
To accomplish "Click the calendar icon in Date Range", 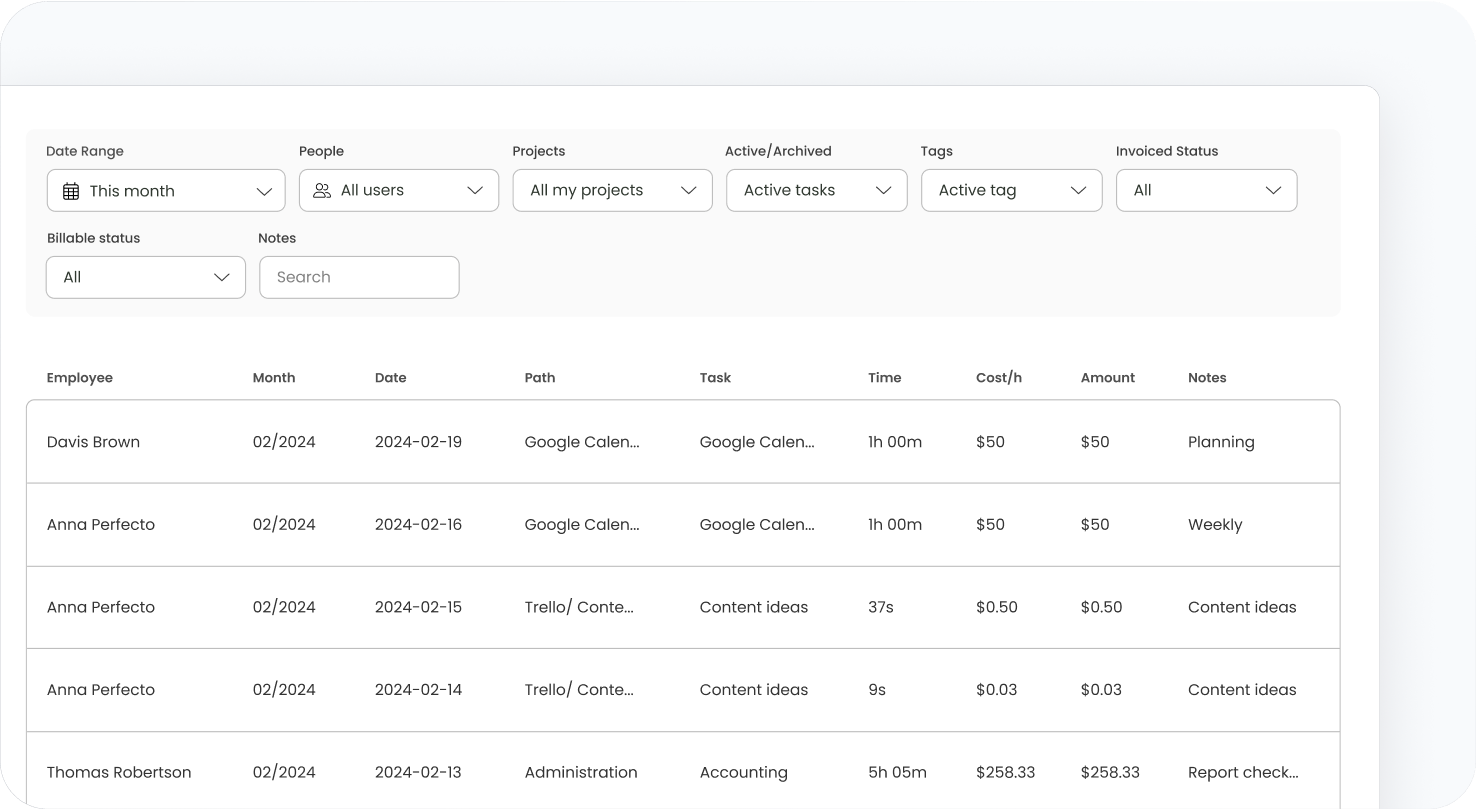I will [x=71, y=191].
